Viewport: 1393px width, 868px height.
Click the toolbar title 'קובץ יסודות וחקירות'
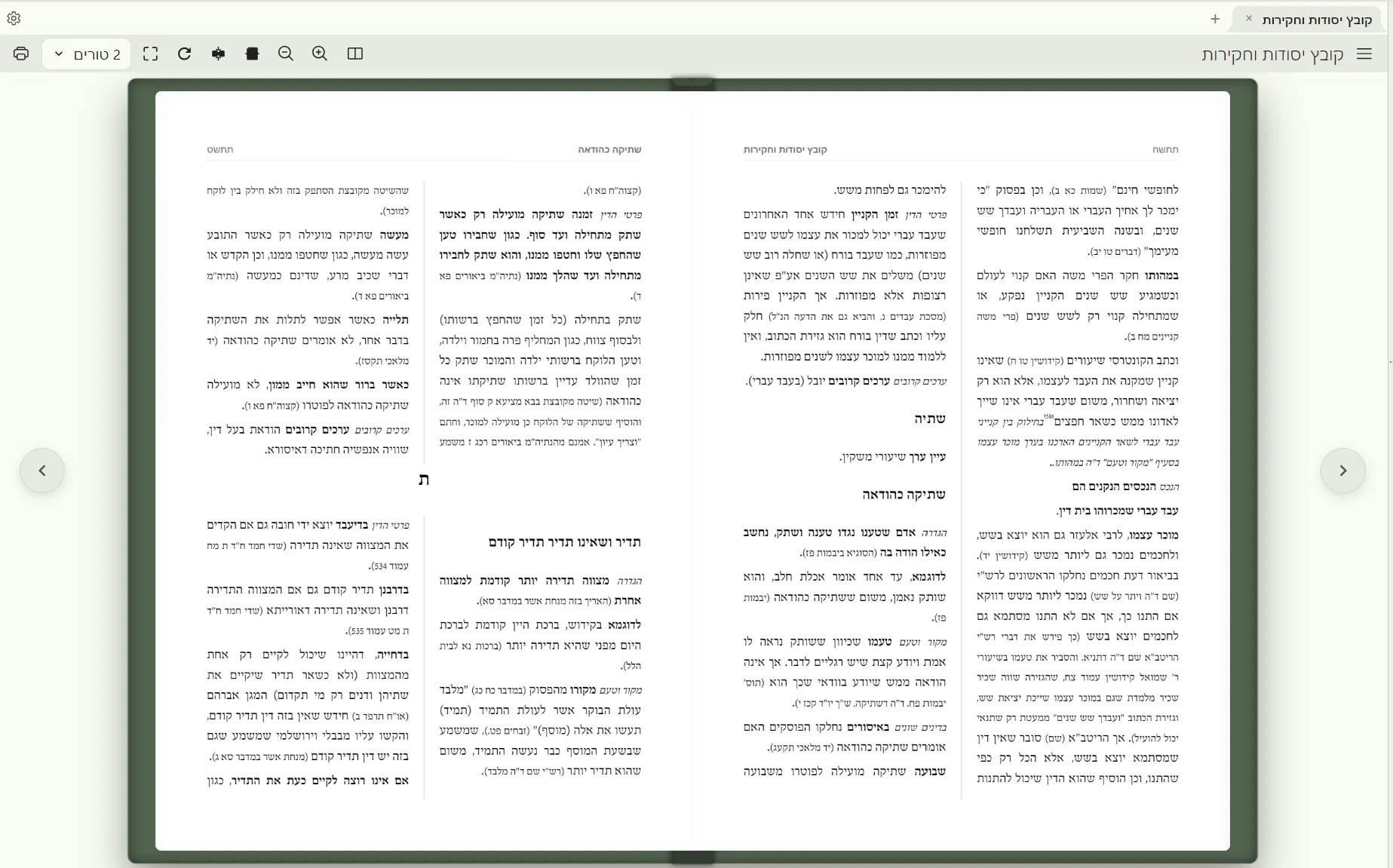coord(1272,54)
